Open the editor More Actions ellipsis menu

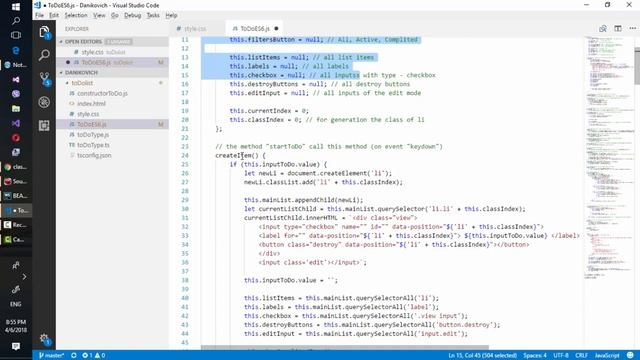click(633, 29)
